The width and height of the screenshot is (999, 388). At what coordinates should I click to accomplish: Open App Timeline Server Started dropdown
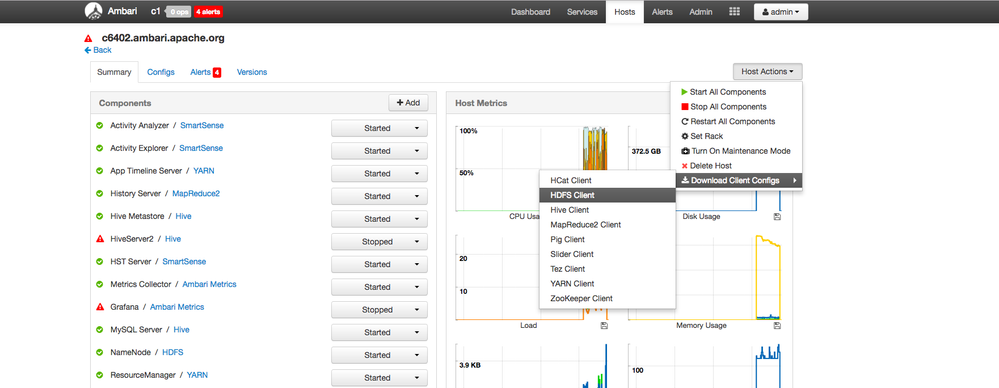click(379, 173)
